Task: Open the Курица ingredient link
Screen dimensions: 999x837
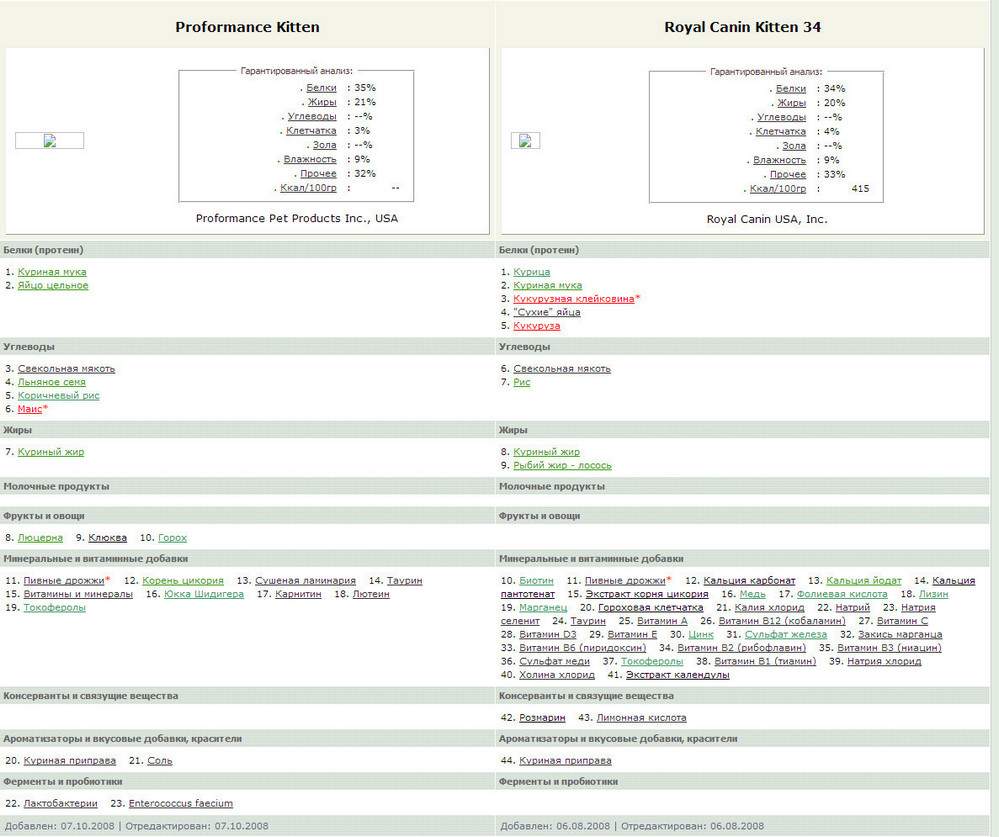Action: pos(532,272)
